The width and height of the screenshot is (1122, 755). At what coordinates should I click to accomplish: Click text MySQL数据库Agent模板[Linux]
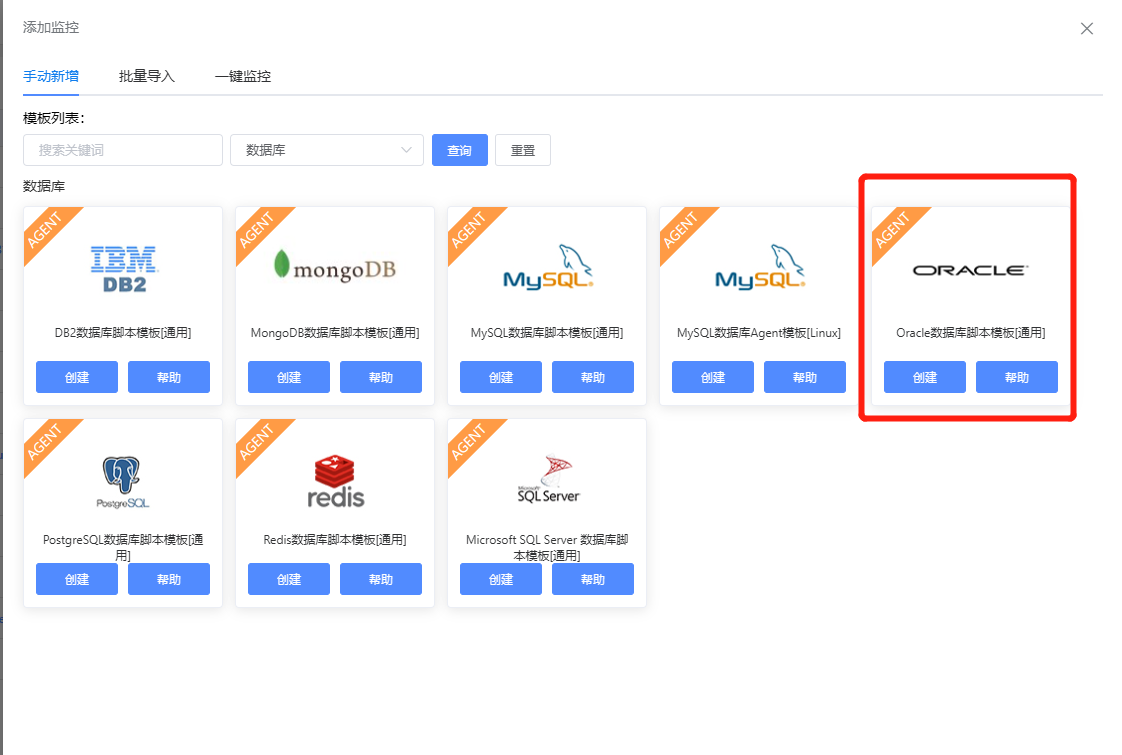[x=759, y=333]
